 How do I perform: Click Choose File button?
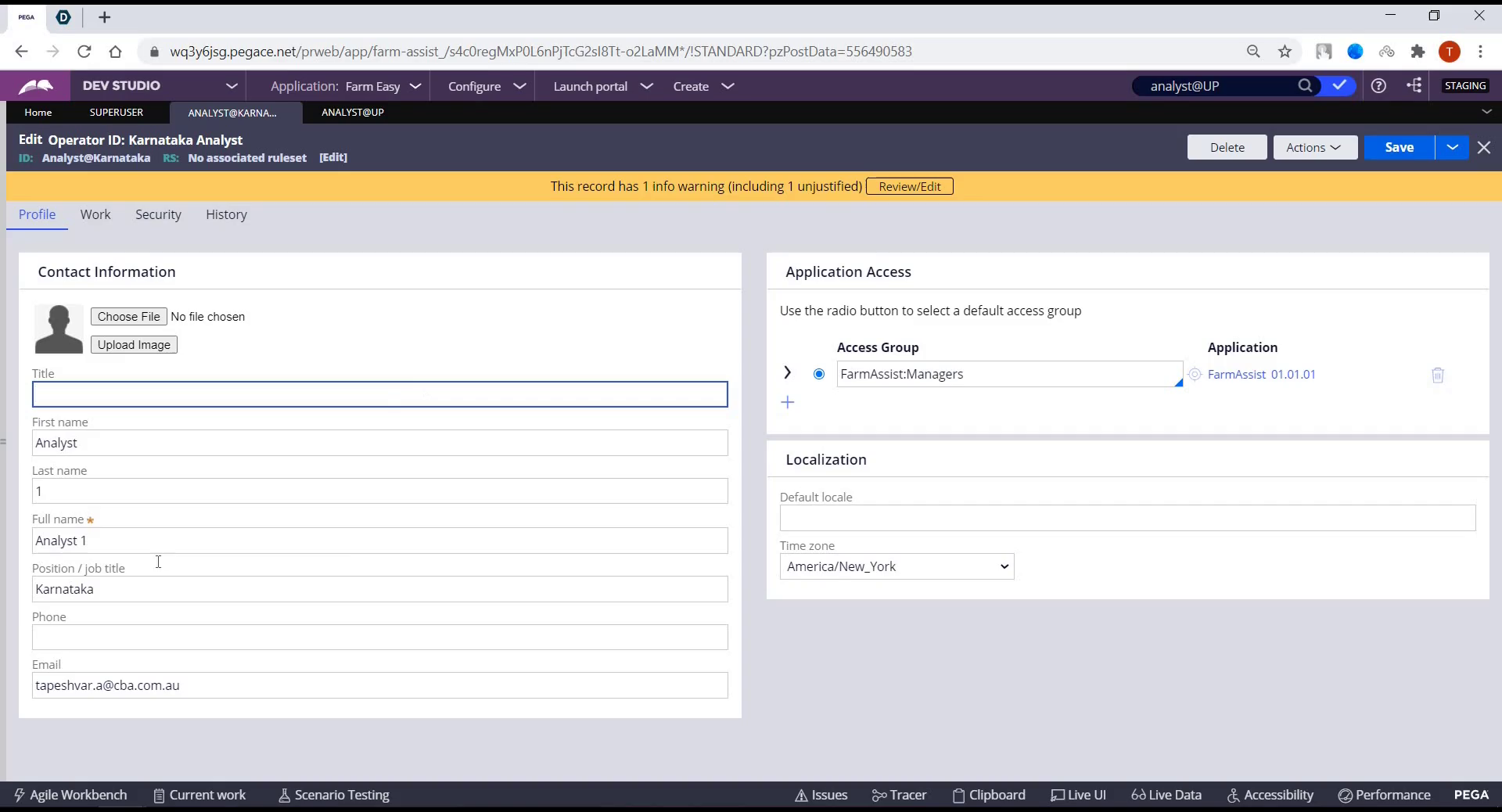(128, 316)
